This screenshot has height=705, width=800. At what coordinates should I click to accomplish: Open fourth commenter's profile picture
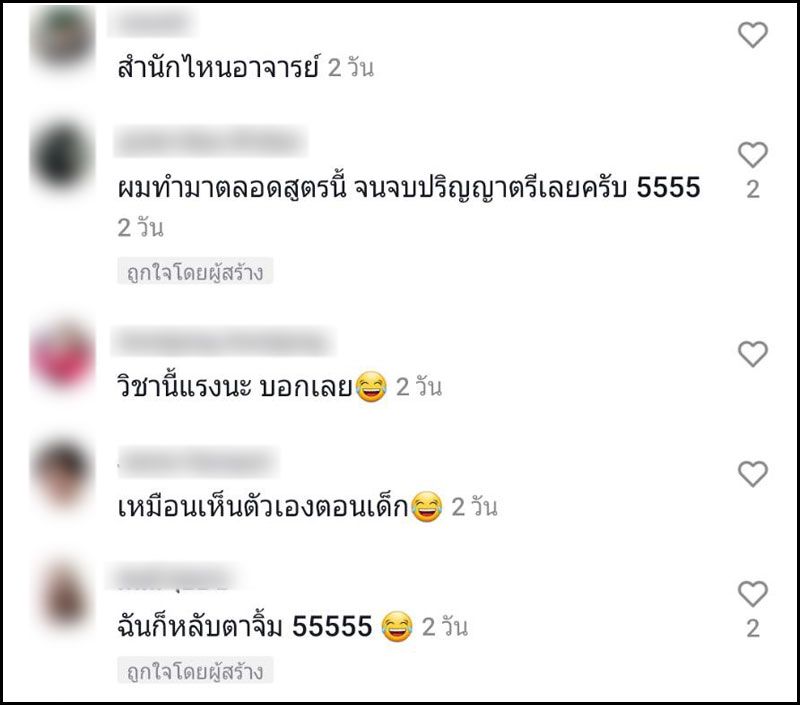[62, 474]
